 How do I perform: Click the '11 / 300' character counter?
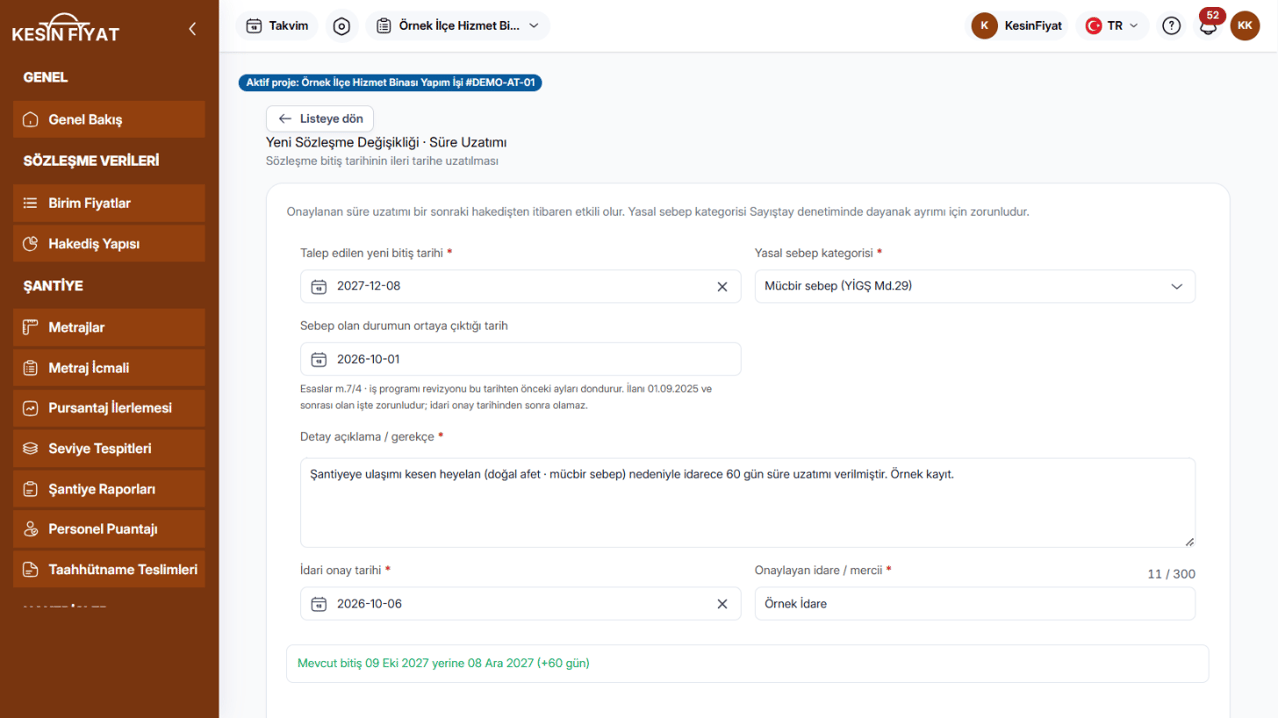tap(1171, 575)
